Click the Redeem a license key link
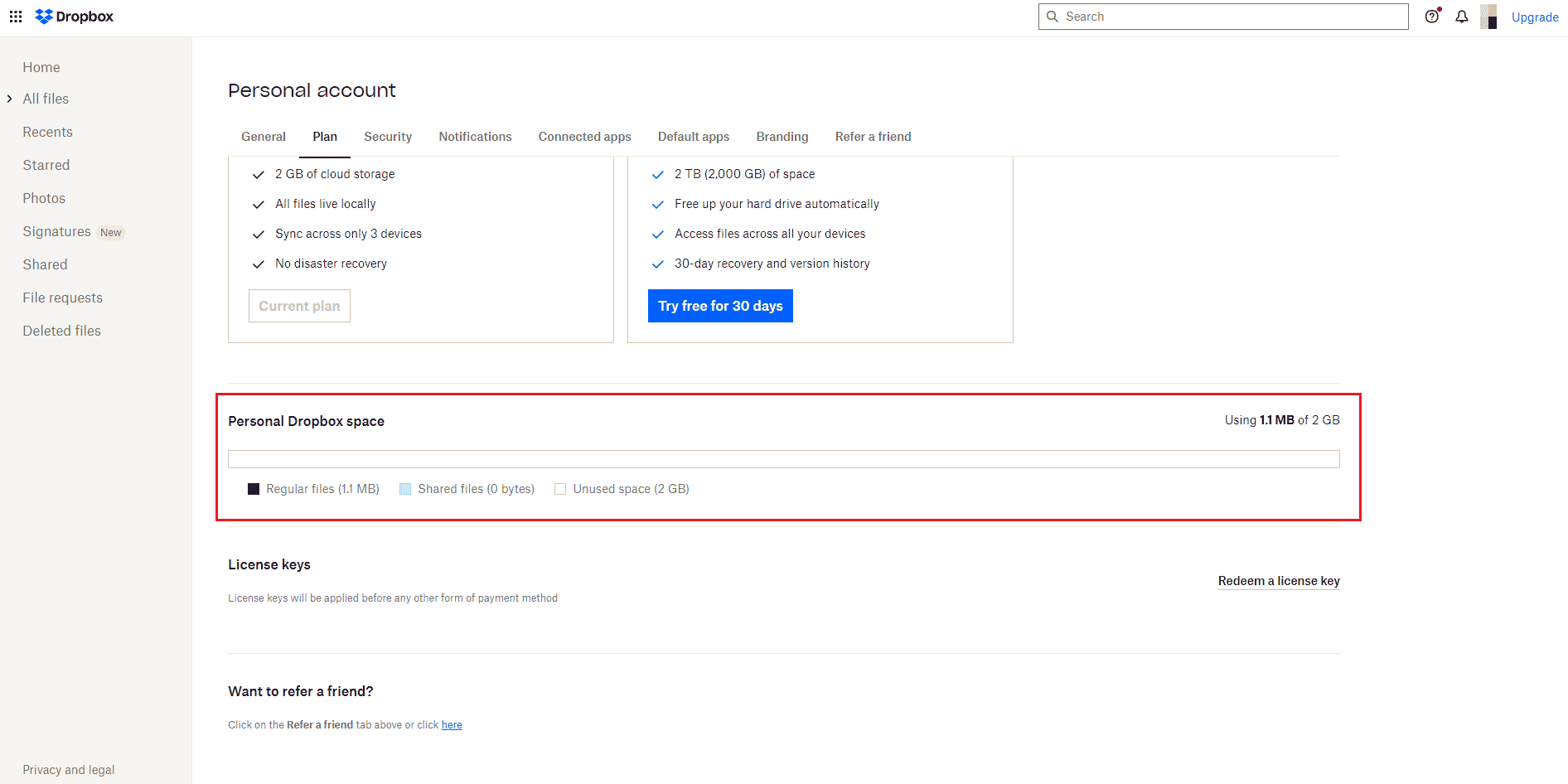The width and height of the screenshot is (1568, 784). pos(1279,581)
